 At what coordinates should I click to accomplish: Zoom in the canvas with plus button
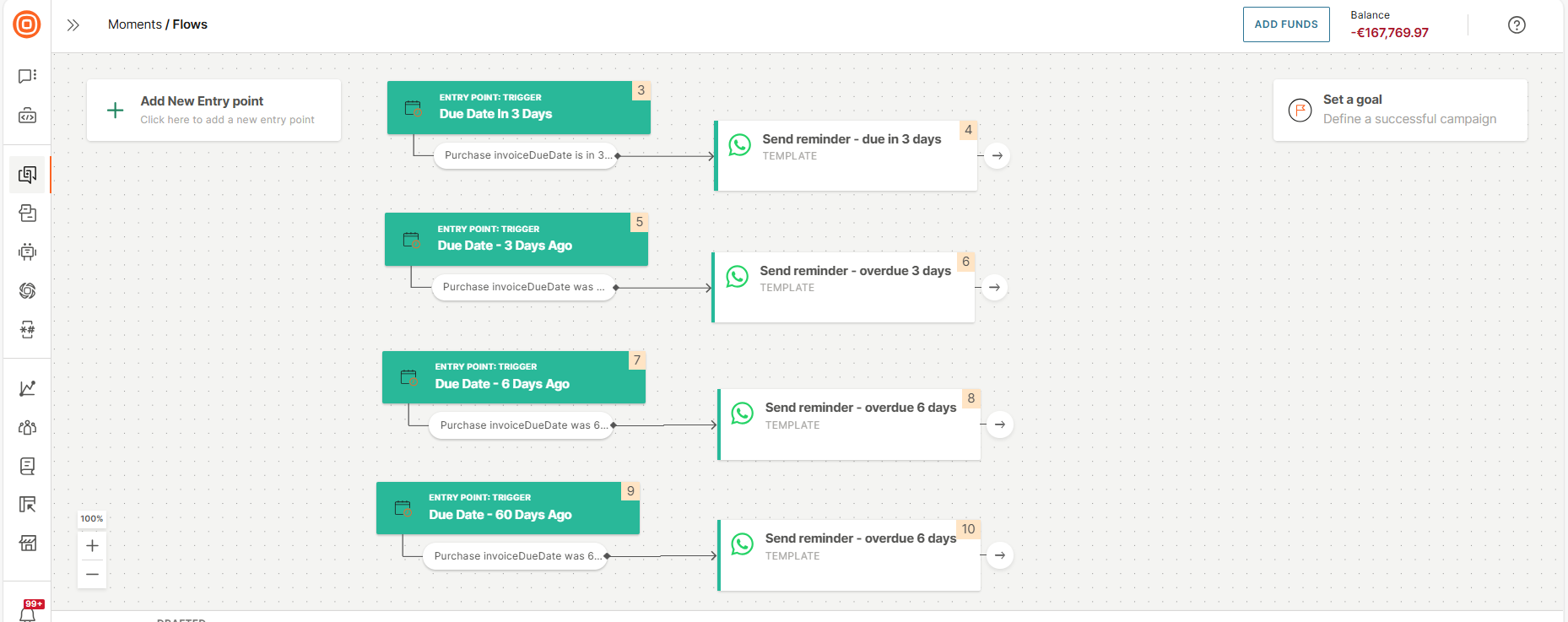[92, 546]
